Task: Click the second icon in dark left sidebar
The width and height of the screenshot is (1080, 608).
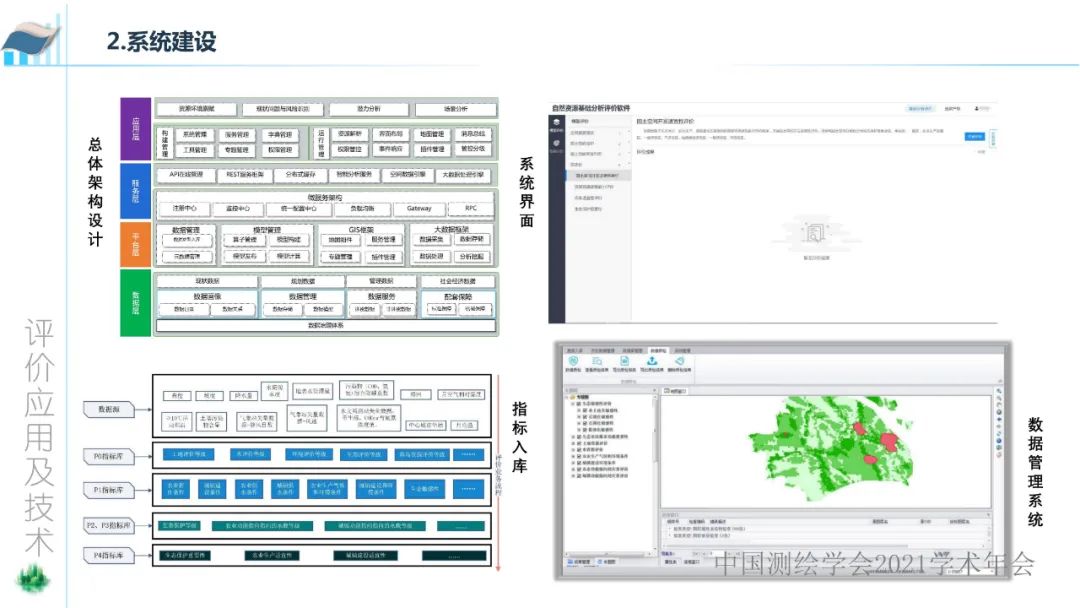Action: click(556, 144)
